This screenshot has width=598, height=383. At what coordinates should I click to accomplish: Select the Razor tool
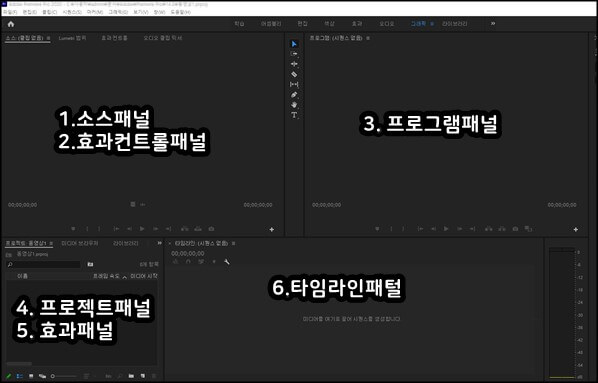294,74
